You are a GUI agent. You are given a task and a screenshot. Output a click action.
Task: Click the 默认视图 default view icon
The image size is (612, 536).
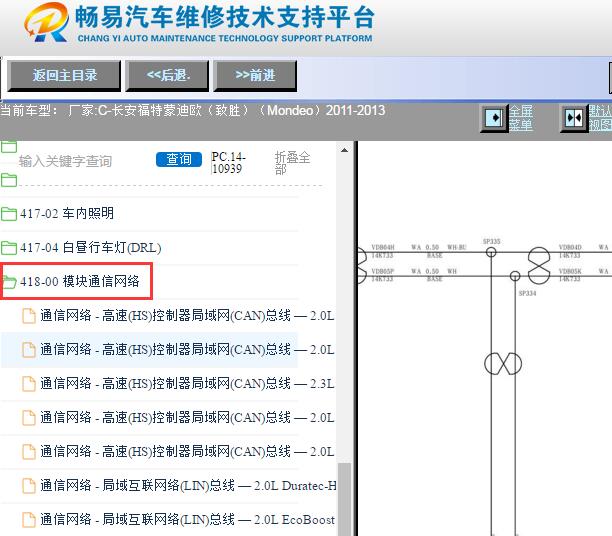574,118
